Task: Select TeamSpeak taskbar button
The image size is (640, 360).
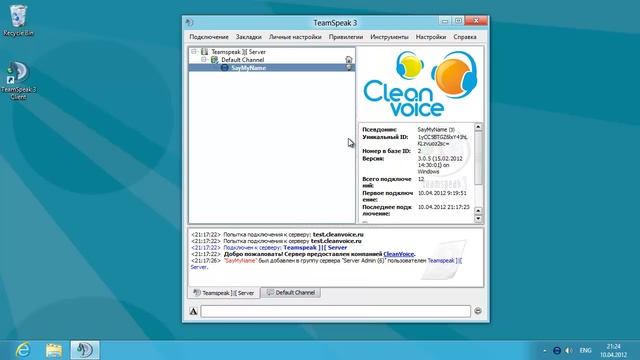Action: pyautogui.click(x=84, y=350)
